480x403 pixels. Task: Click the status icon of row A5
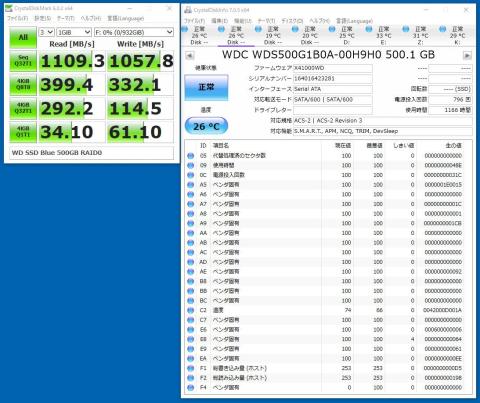click(x=191, y=185)
